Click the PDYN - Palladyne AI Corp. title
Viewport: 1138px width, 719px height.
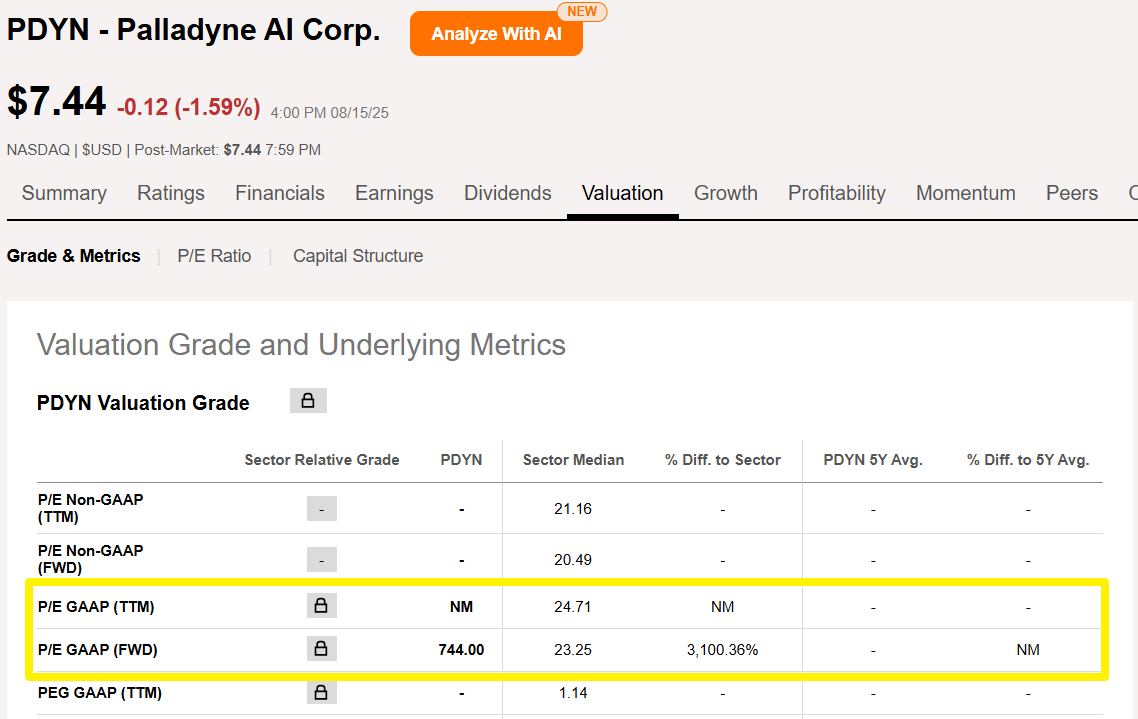coord(193,30)
